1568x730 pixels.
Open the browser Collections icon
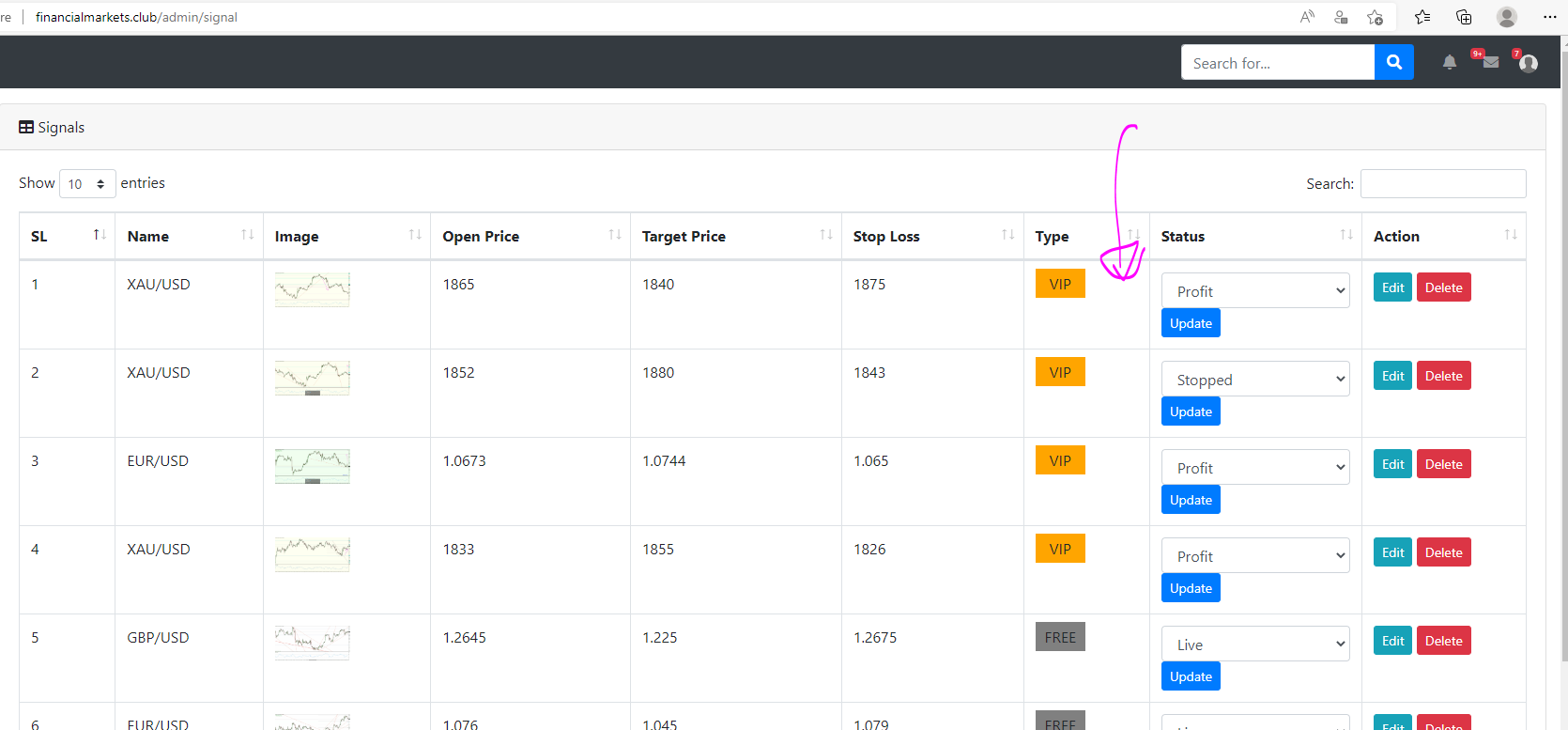(x=1464, y=17)
